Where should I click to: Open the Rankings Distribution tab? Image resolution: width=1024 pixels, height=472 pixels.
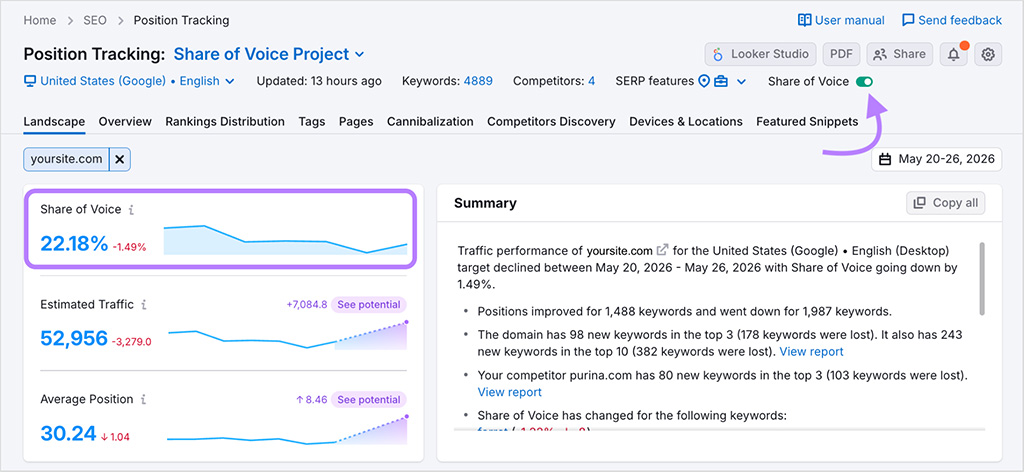pyautogui.click(x=225, y=121)
